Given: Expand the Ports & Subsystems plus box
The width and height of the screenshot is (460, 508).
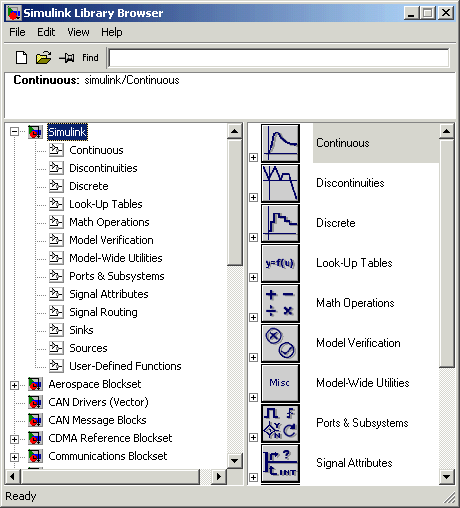Looking at the screenshot, I should pyautogui.click(x=253, y=437).
